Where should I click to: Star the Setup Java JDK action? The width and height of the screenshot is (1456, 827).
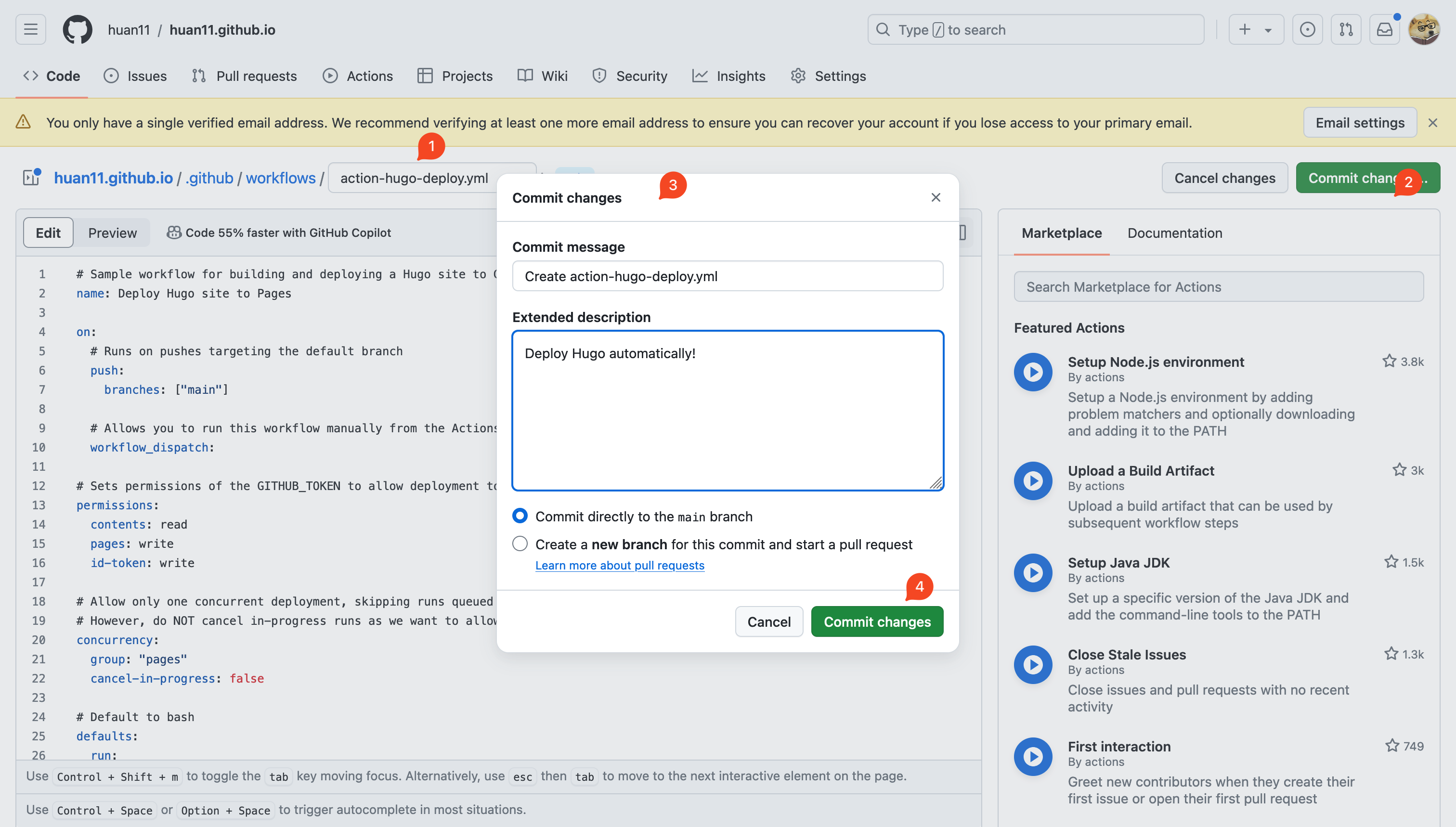1391,562
